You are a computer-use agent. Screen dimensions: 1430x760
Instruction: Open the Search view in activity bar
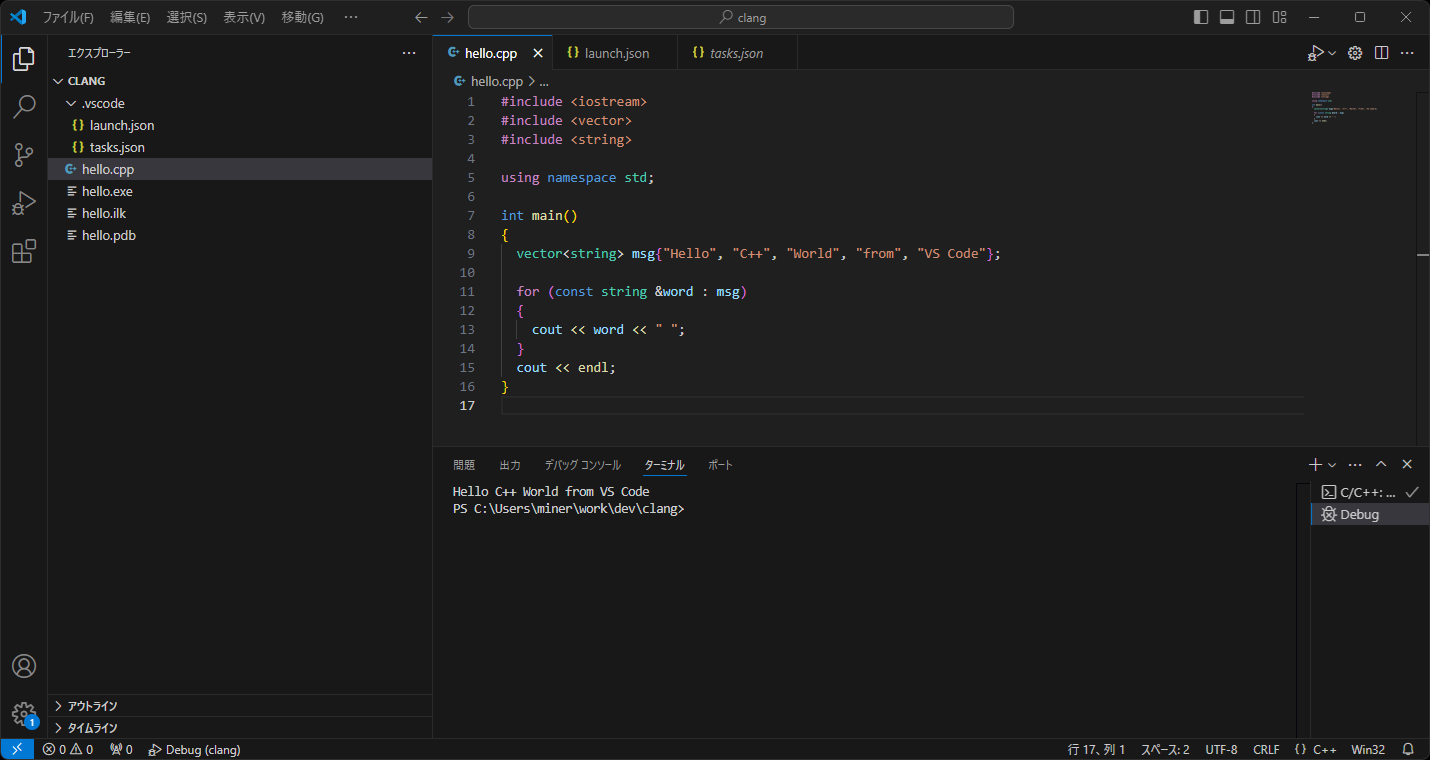tap(24, 107)
